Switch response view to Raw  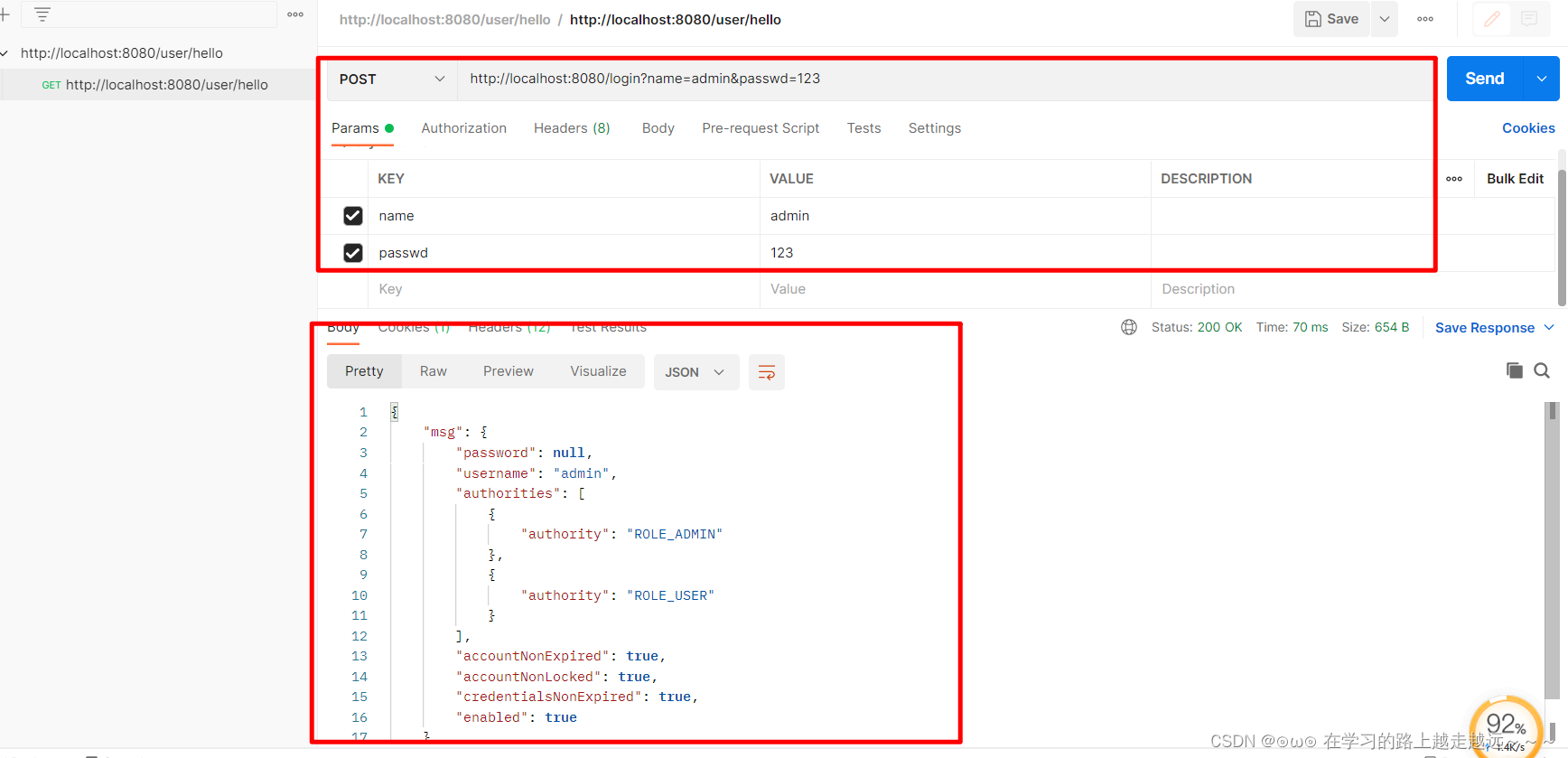pos(434,371)
